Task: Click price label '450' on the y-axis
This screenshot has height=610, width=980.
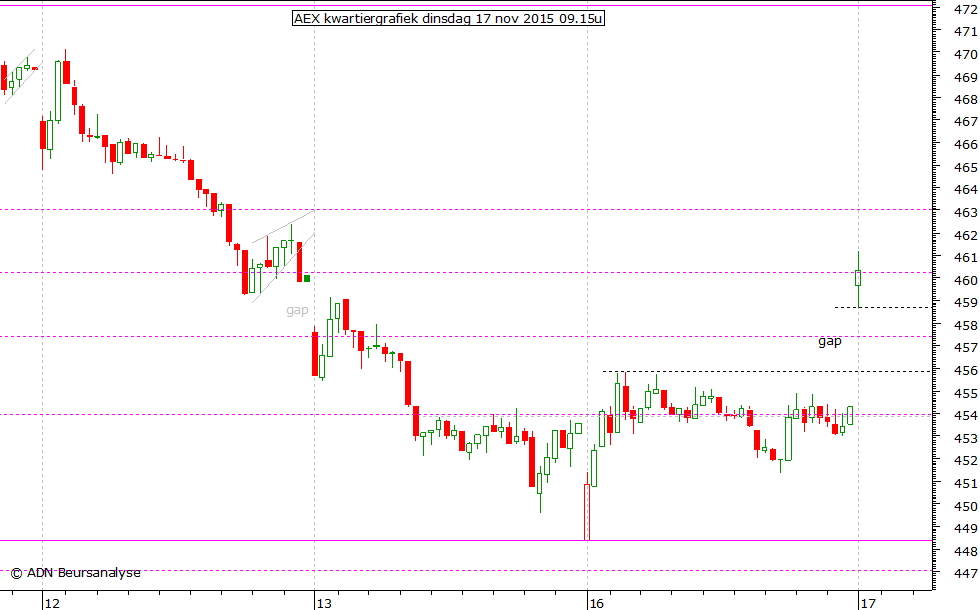Action: coord(966,506)
